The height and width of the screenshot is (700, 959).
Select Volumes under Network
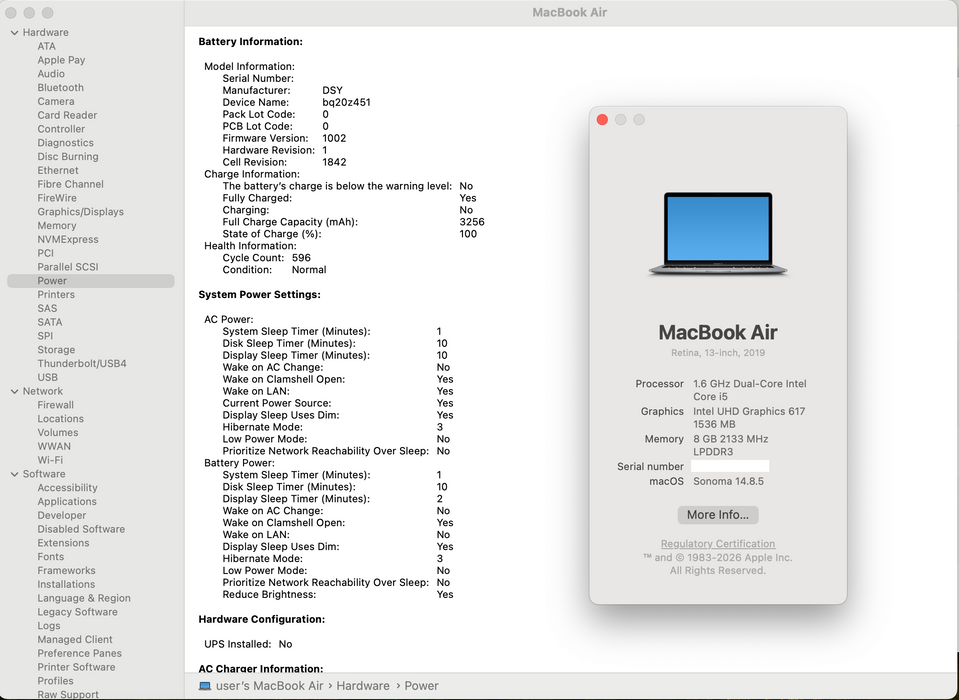58,433
